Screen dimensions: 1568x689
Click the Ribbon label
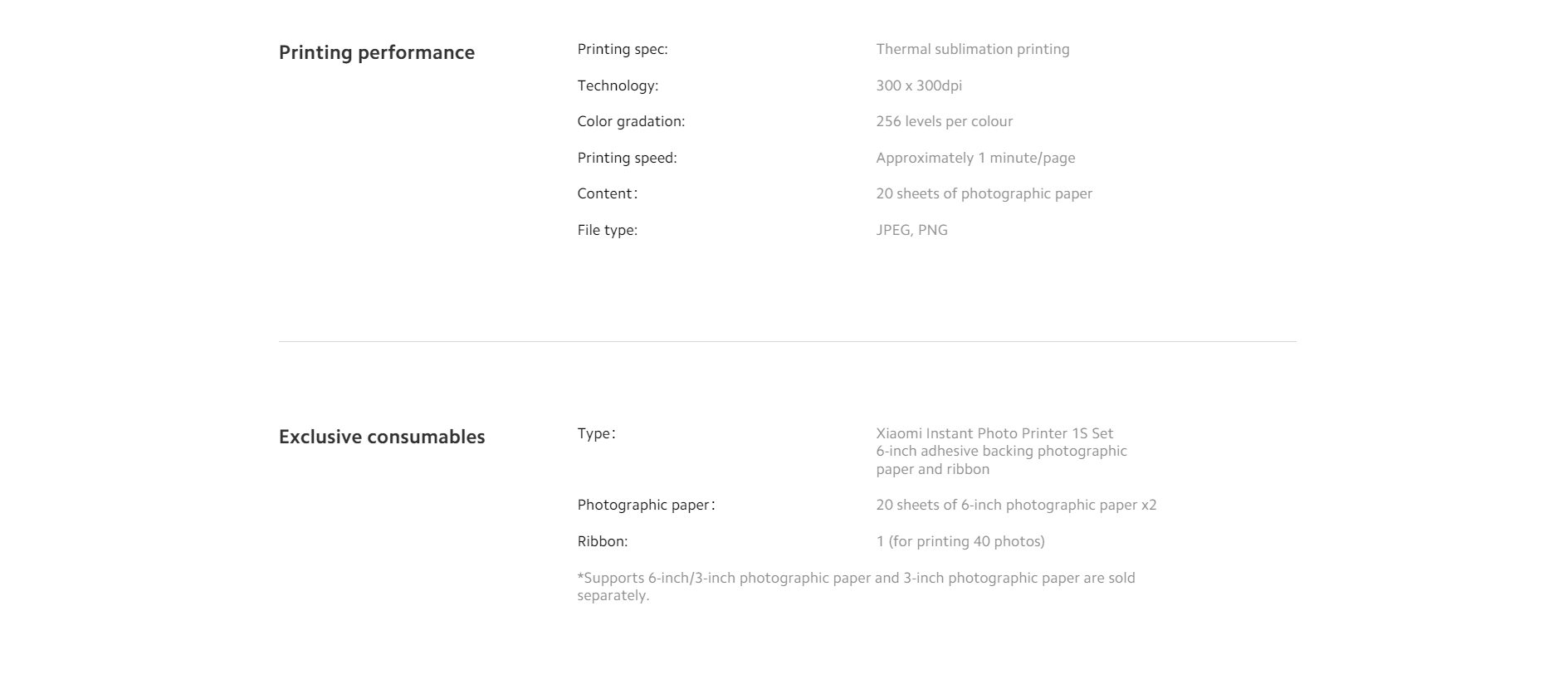coord(603,541)
